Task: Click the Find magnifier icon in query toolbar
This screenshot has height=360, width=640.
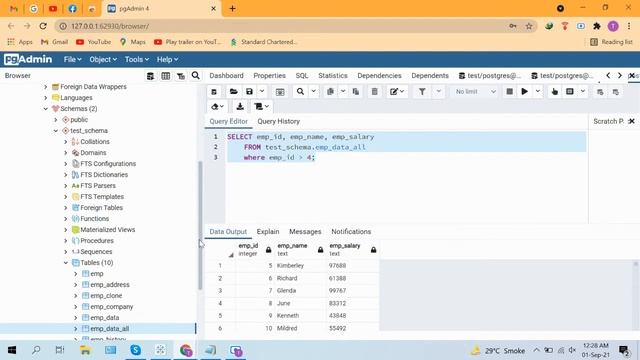Action: [300, 92]
